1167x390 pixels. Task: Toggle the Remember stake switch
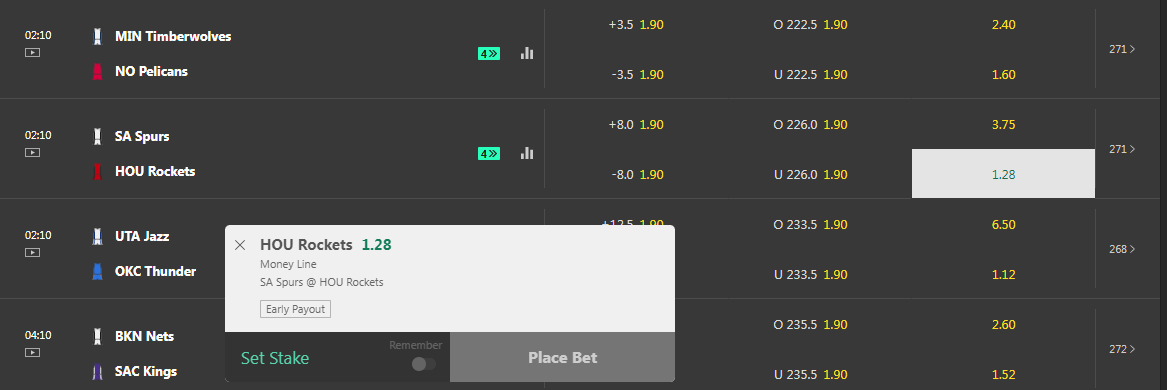424,364
